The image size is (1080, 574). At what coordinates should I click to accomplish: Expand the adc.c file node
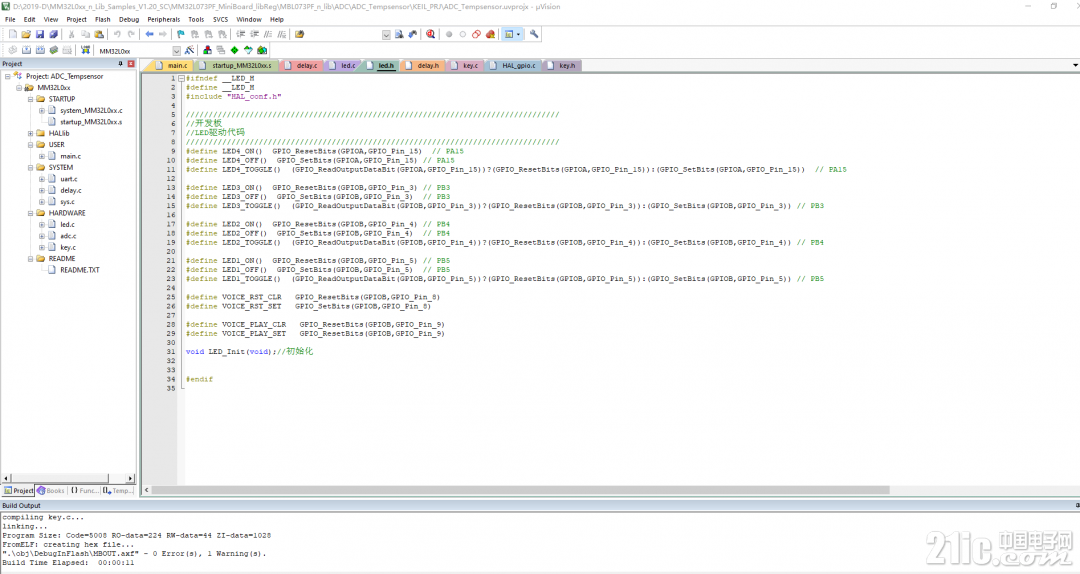coord(41,236)
